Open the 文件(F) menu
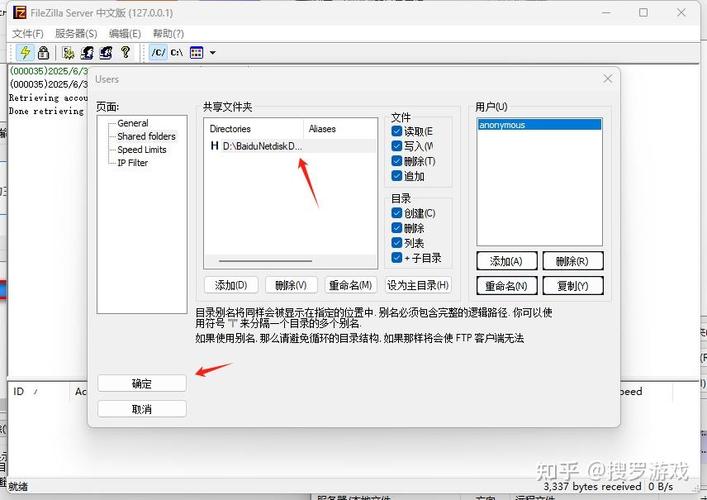This screenshot has height=500, width=707. click(x=28, y=33)
